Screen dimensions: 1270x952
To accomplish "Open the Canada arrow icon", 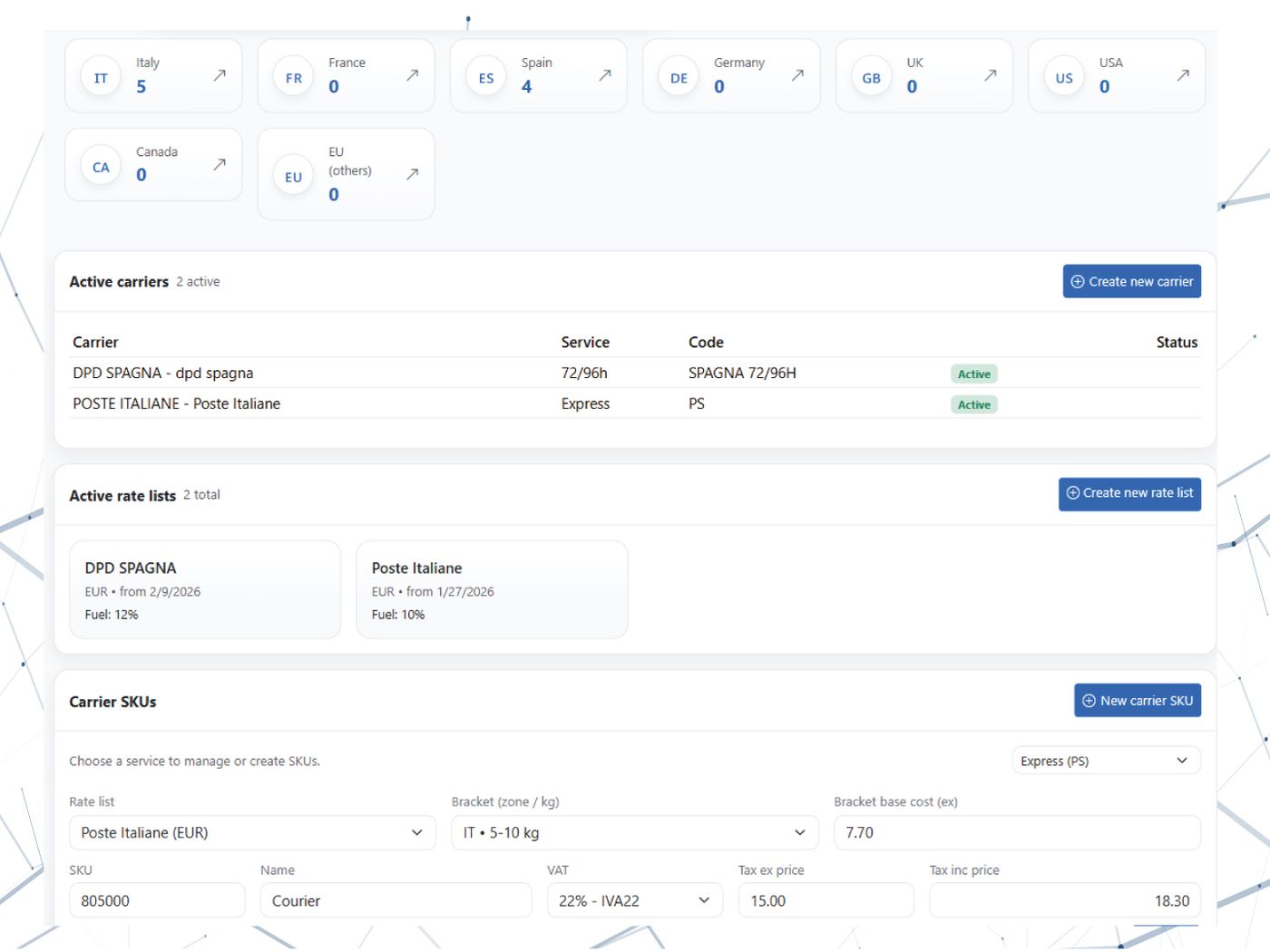I will click(220, 164).
